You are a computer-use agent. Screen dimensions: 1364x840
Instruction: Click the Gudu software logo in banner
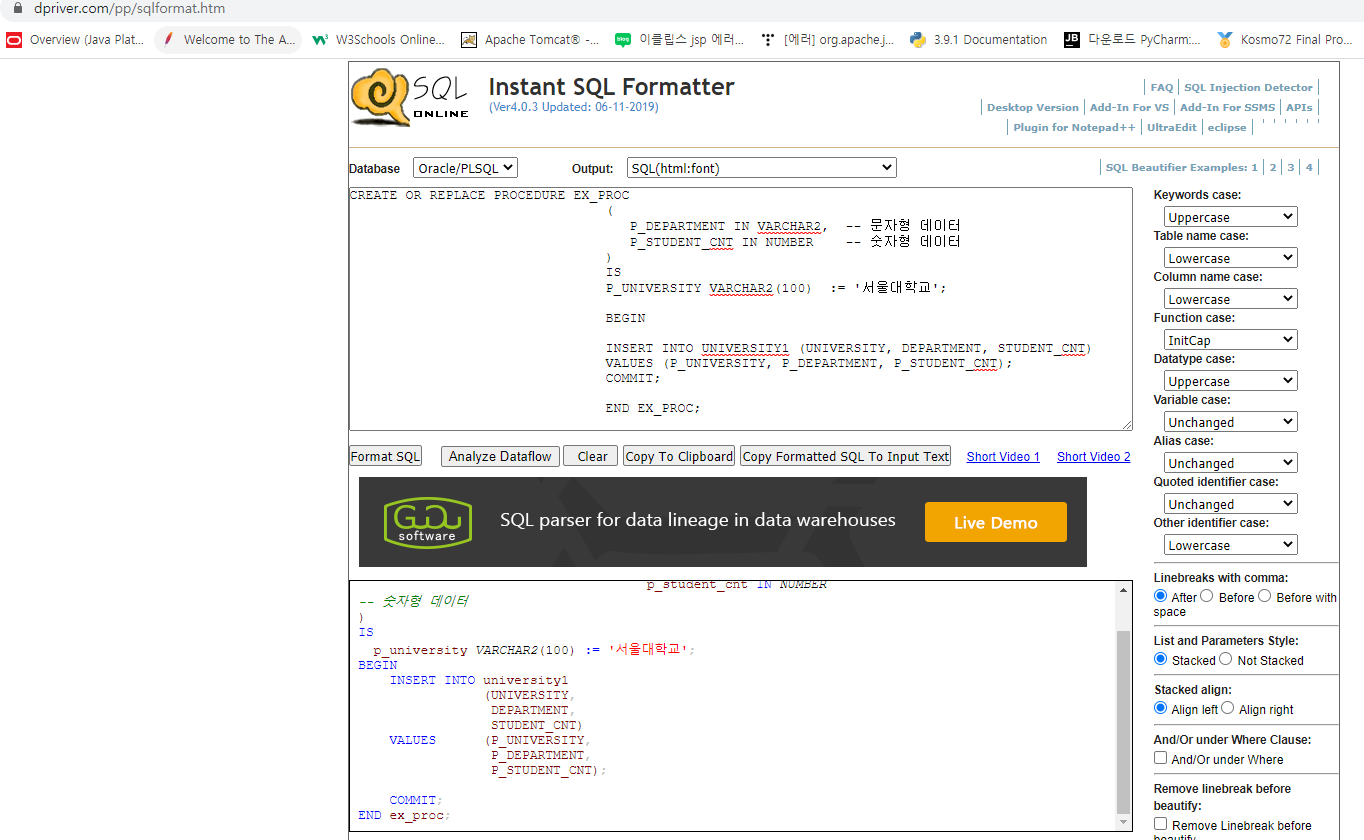click(427, 522)
